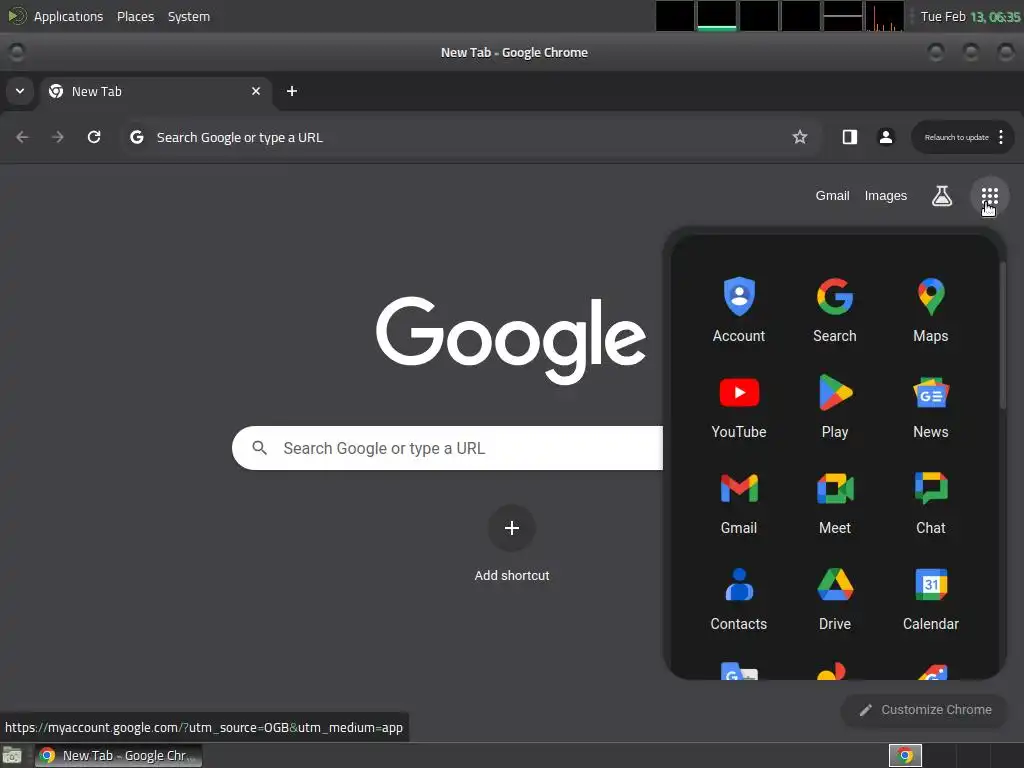This screenshot has width=1024, height=768.
Task: Open Contacts from the apps grid
Action: (x=739, y=598)
